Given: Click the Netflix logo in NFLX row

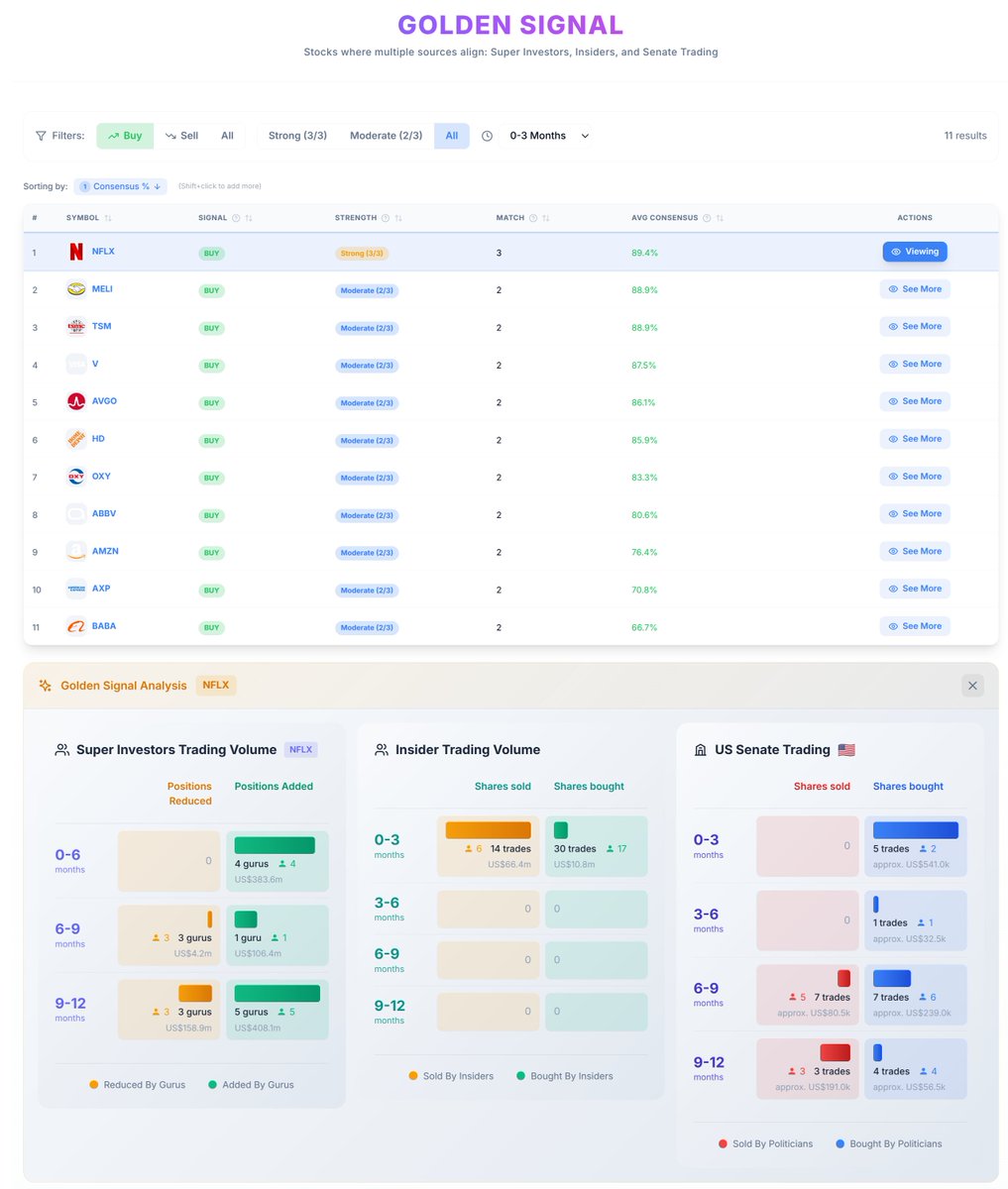Looking at the screenshot, I should [x=76, y=252].
